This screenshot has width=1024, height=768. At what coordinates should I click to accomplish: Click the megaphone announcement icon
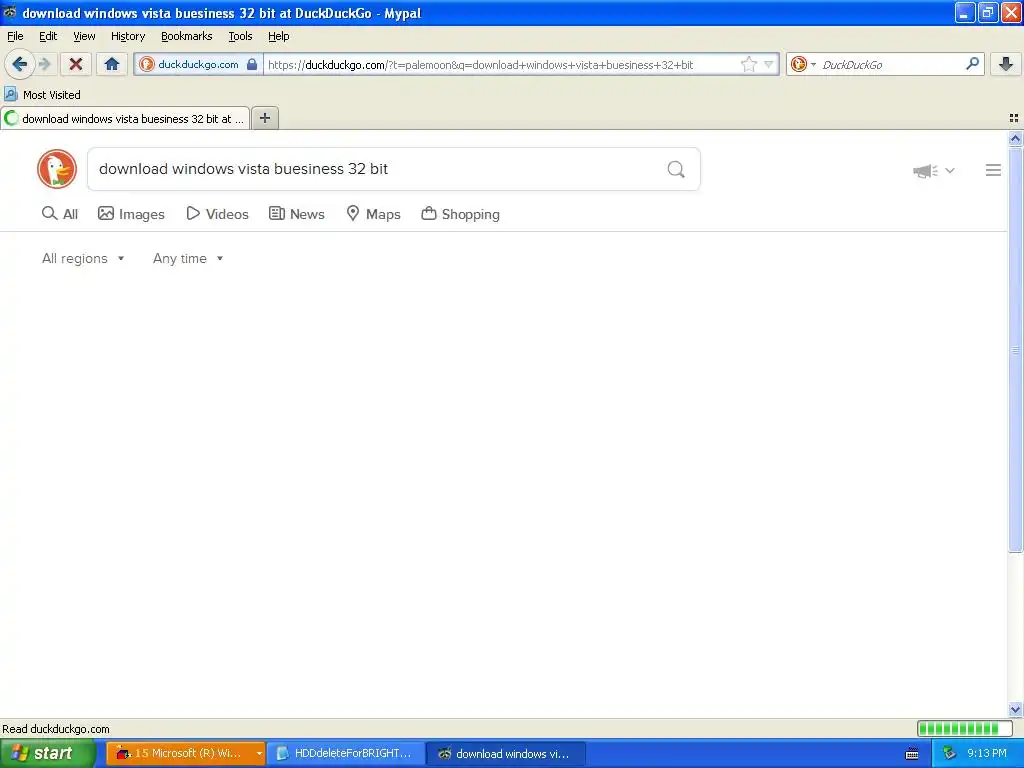[925, 170]
